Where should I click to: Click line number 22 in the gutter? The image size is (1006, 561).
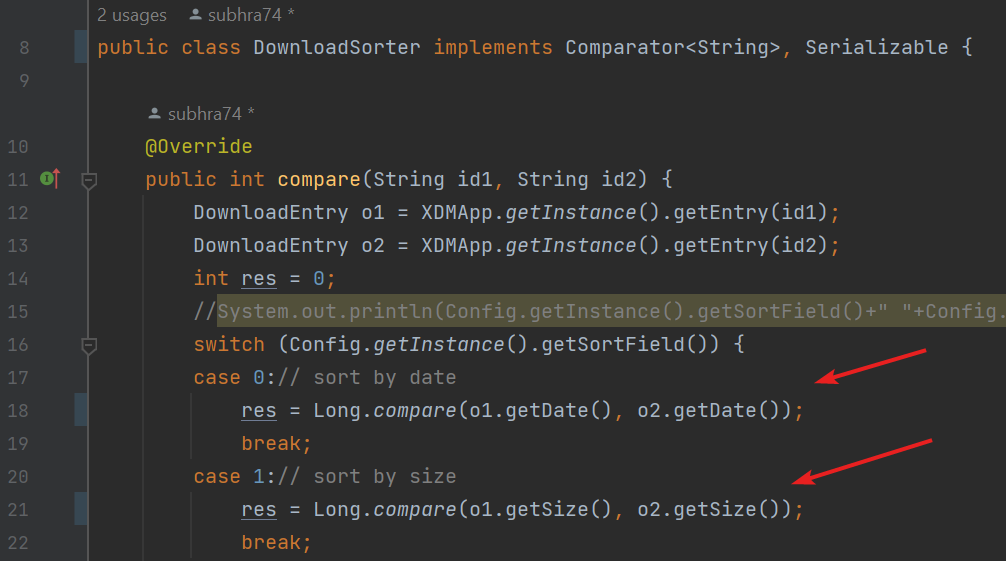[x=18, y=543]
